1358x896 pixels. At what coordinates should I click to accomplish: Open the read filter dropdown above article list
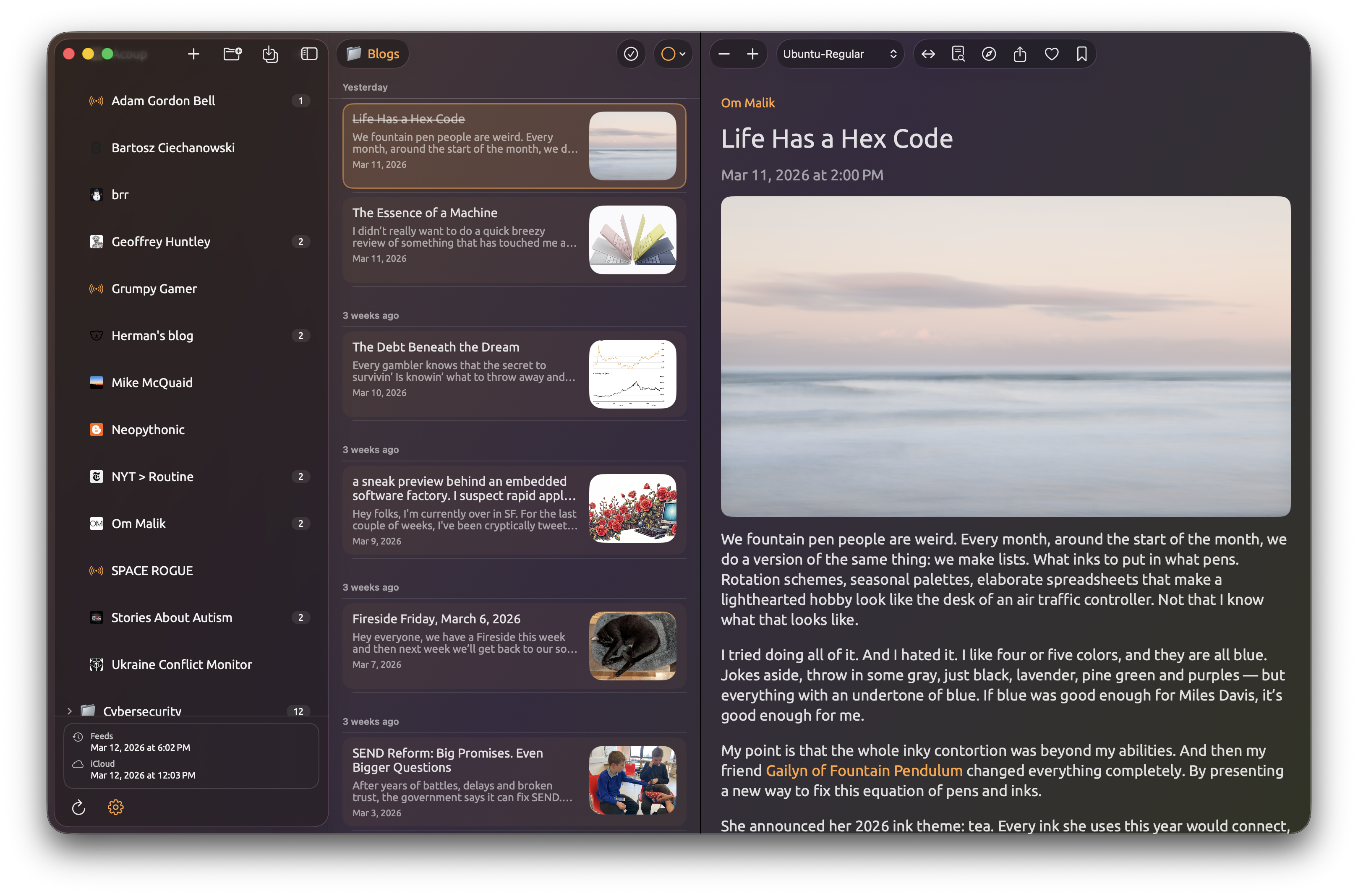[x=673, y=54]
